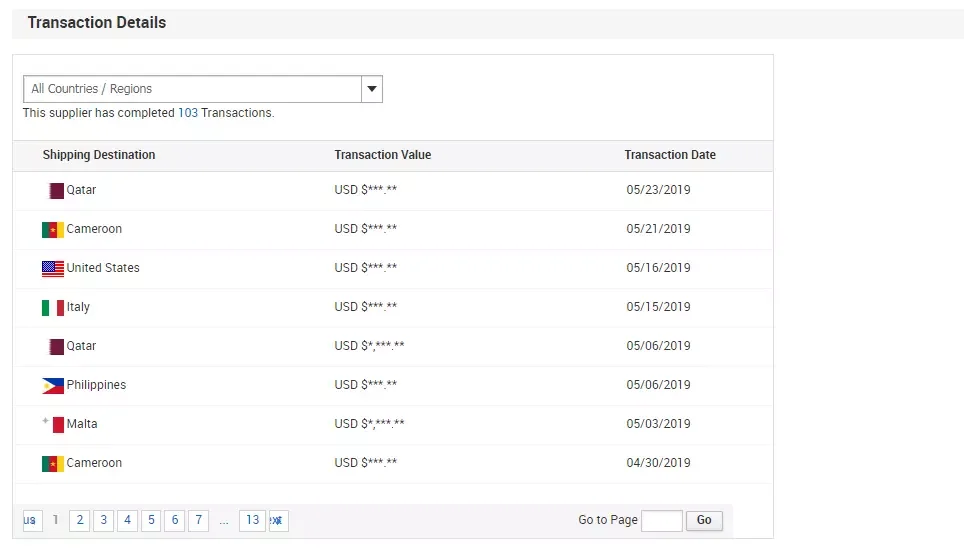This screenshot has height=552, width=964.
Task: Focus the Go to Page input box
Action: click(661, 520)
